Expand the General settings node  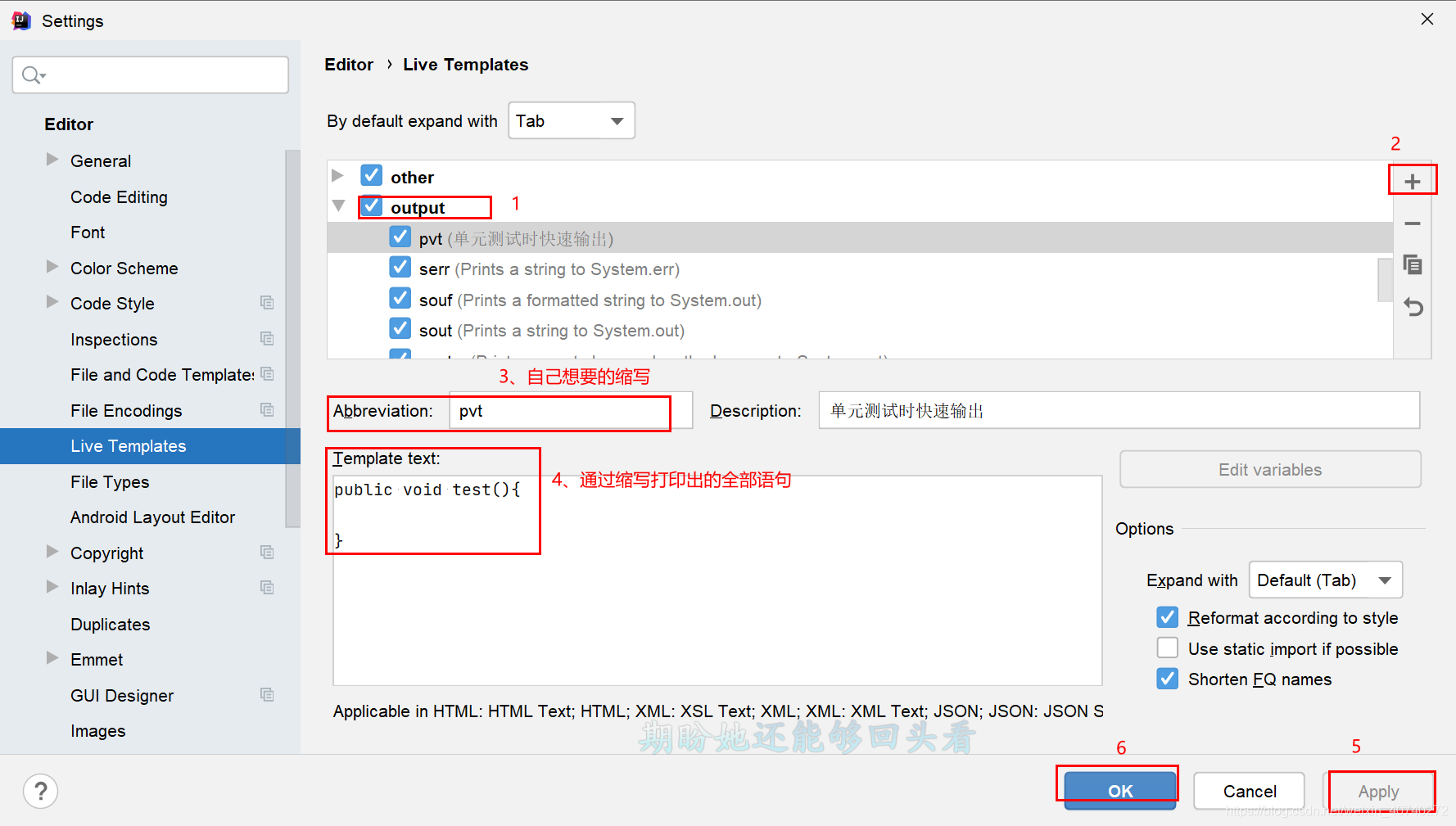click(x=52, y=160)
